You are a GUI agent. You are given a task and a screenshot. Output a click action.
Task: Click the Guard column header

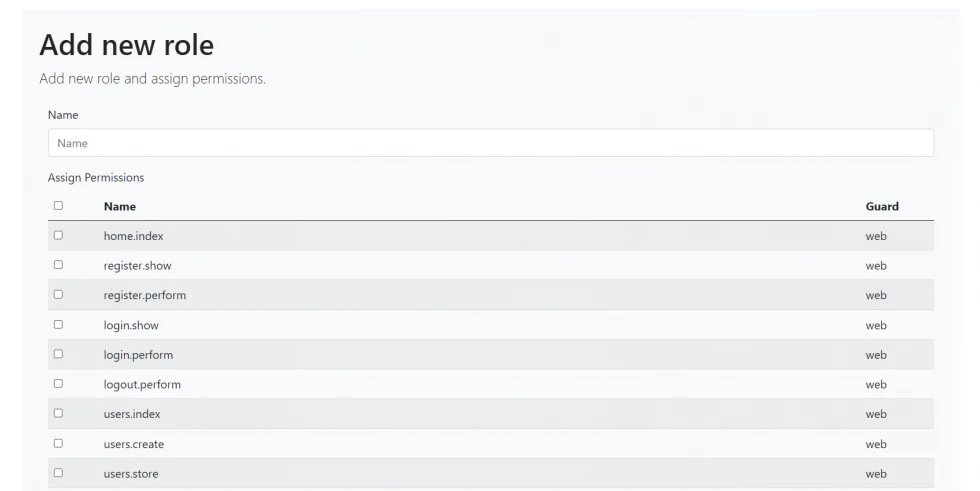(882, 207)
